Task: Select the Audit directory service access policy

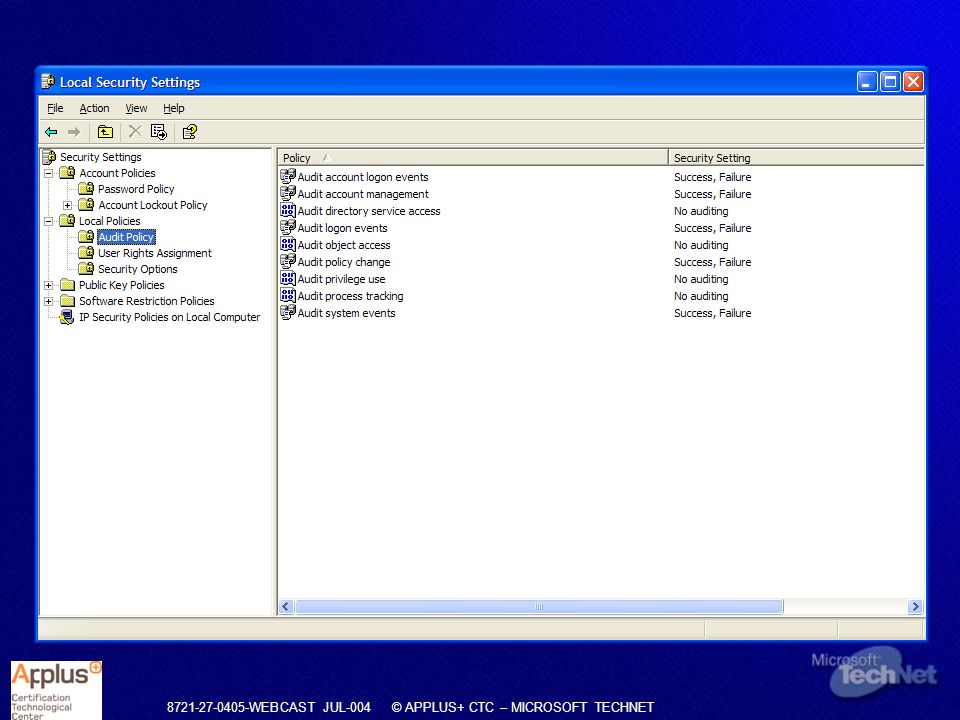Action: [x=369, y=211]
